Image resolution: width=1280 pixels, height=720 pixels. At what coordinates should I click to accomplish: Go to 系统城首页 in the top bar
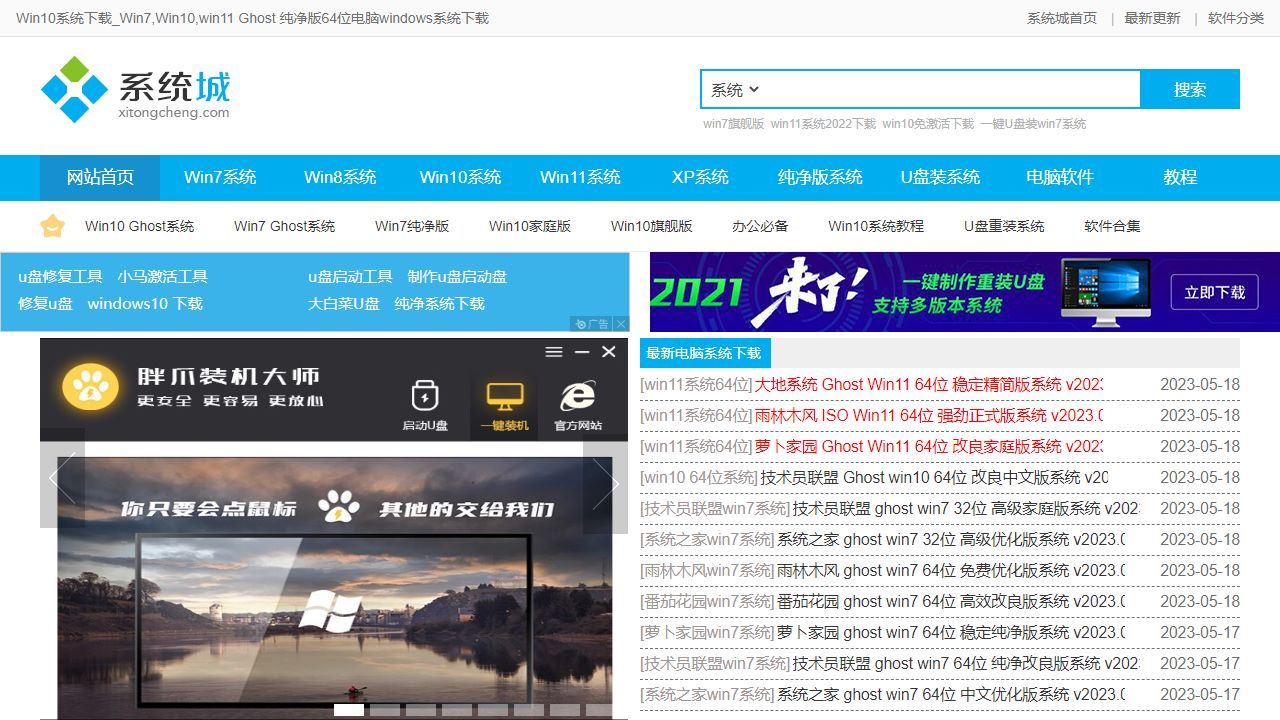[1062, 18]
